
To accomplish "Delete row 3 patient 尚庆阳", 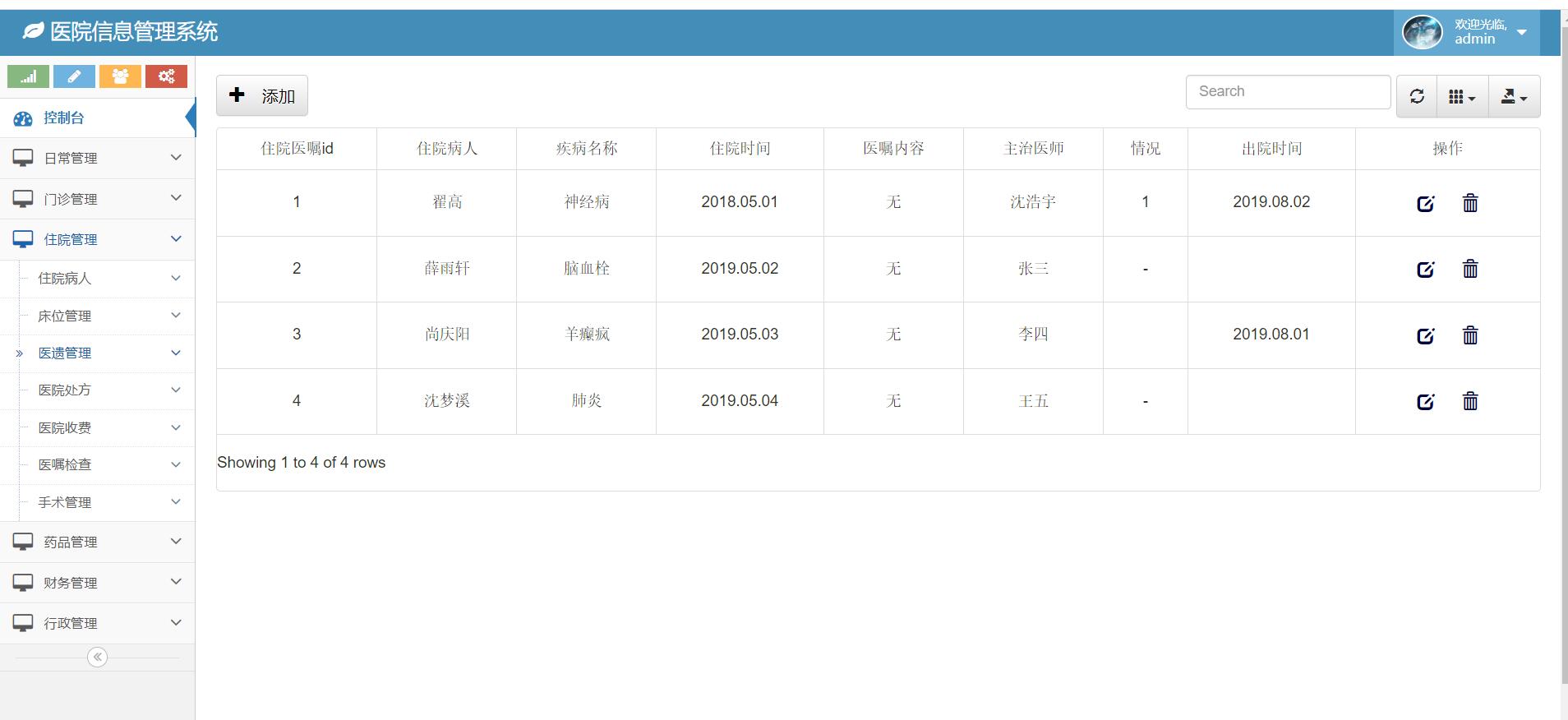I will [x=1470, y=335].
